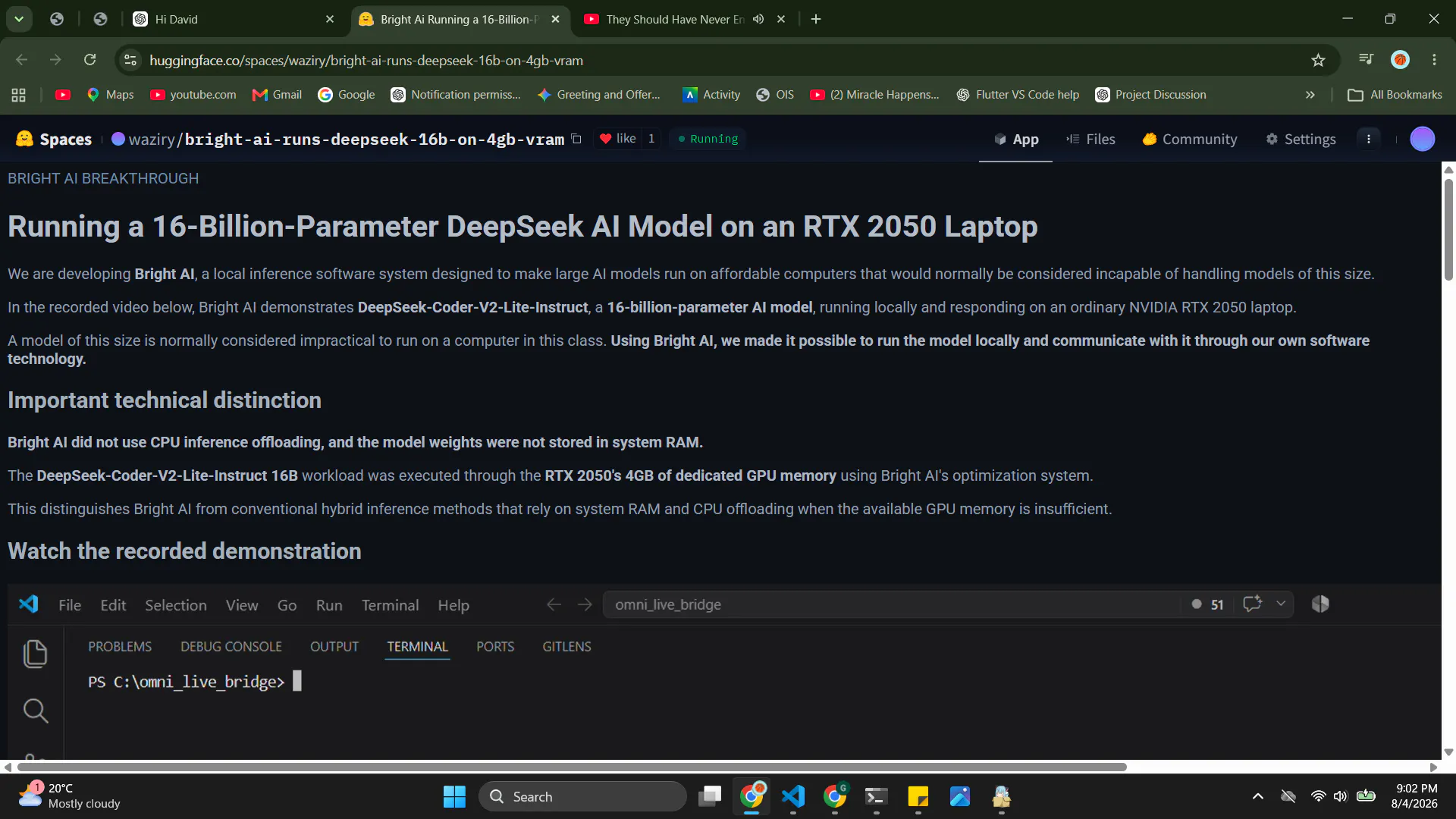The width and height of the screenshot is (1456, 819).
Task: Open Visual Studio Code from the taskbar
Action: (x=793, y=797)
